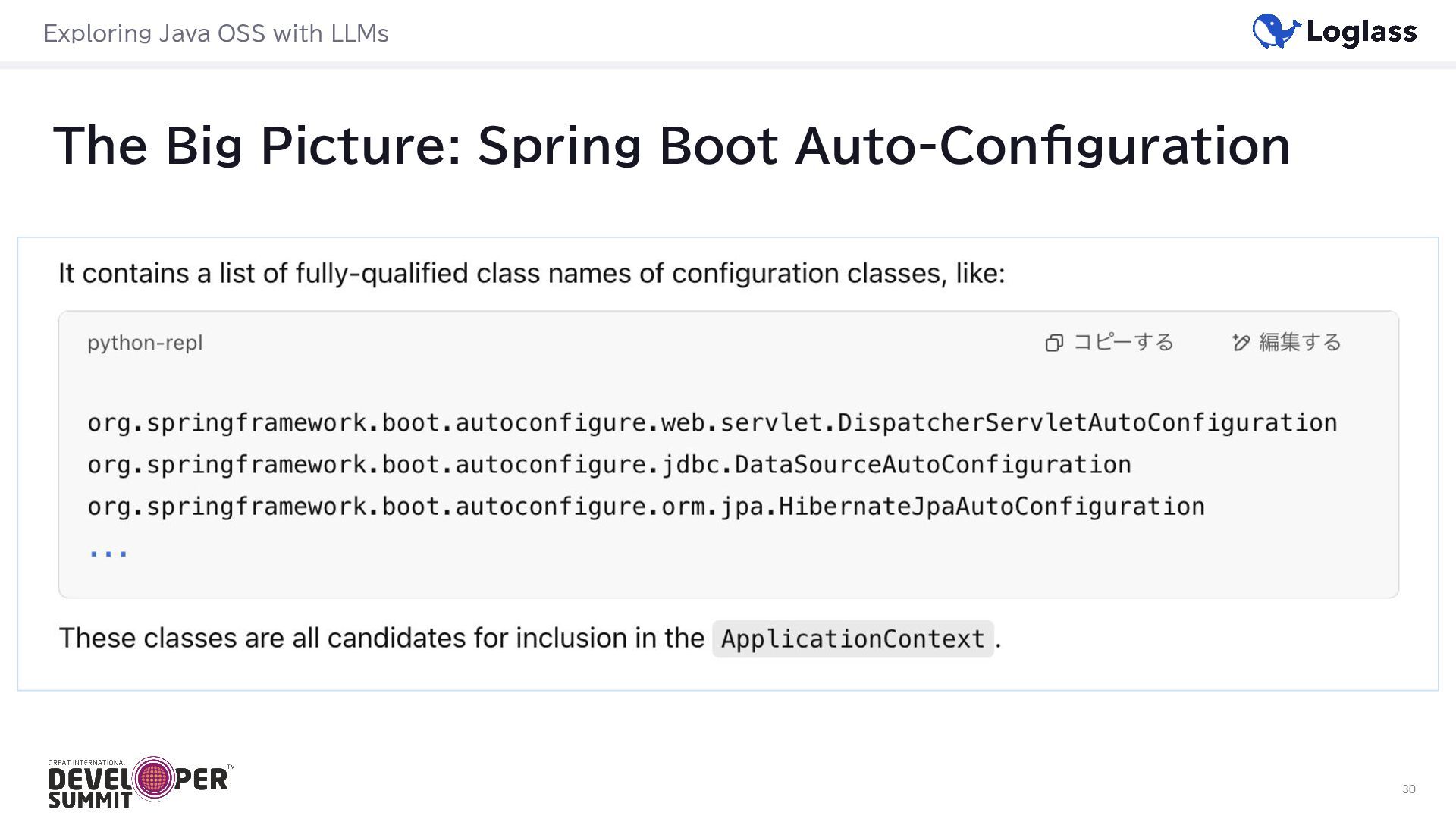Click the slide title heading text
The width and height of the screenshot is (1456, 819).
click(x=671, y=145)
